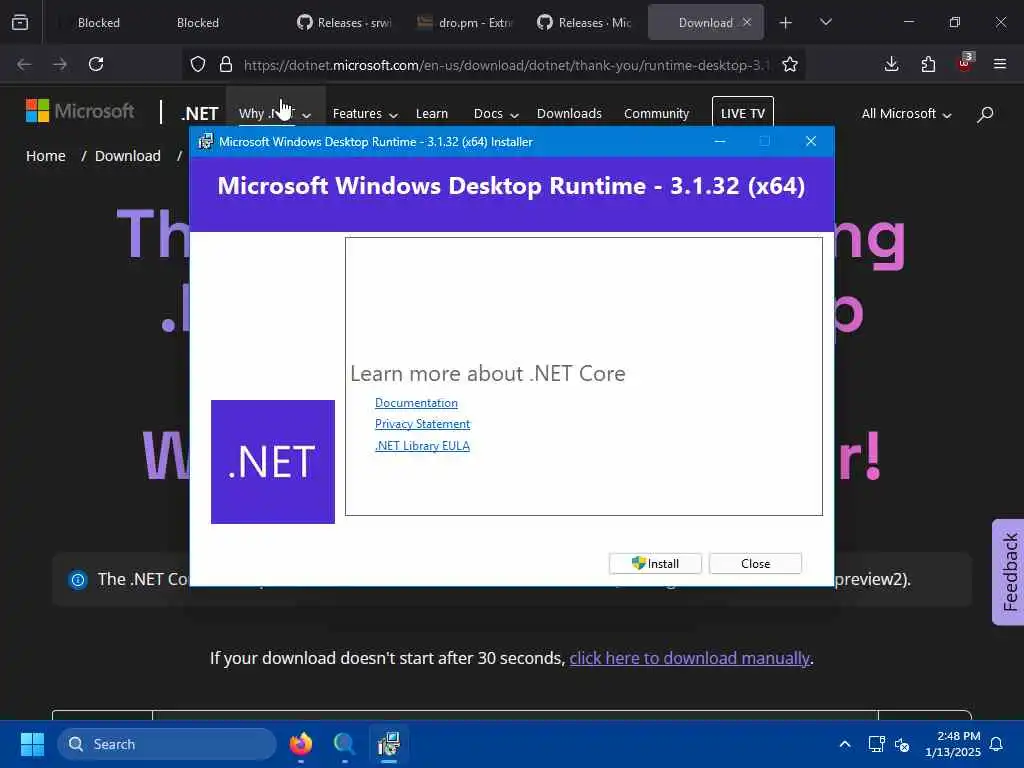This screenshot has width=1024, height=768.
Task: Open the Community menu item
Action: pyautogui.click(x=656, y=114)
